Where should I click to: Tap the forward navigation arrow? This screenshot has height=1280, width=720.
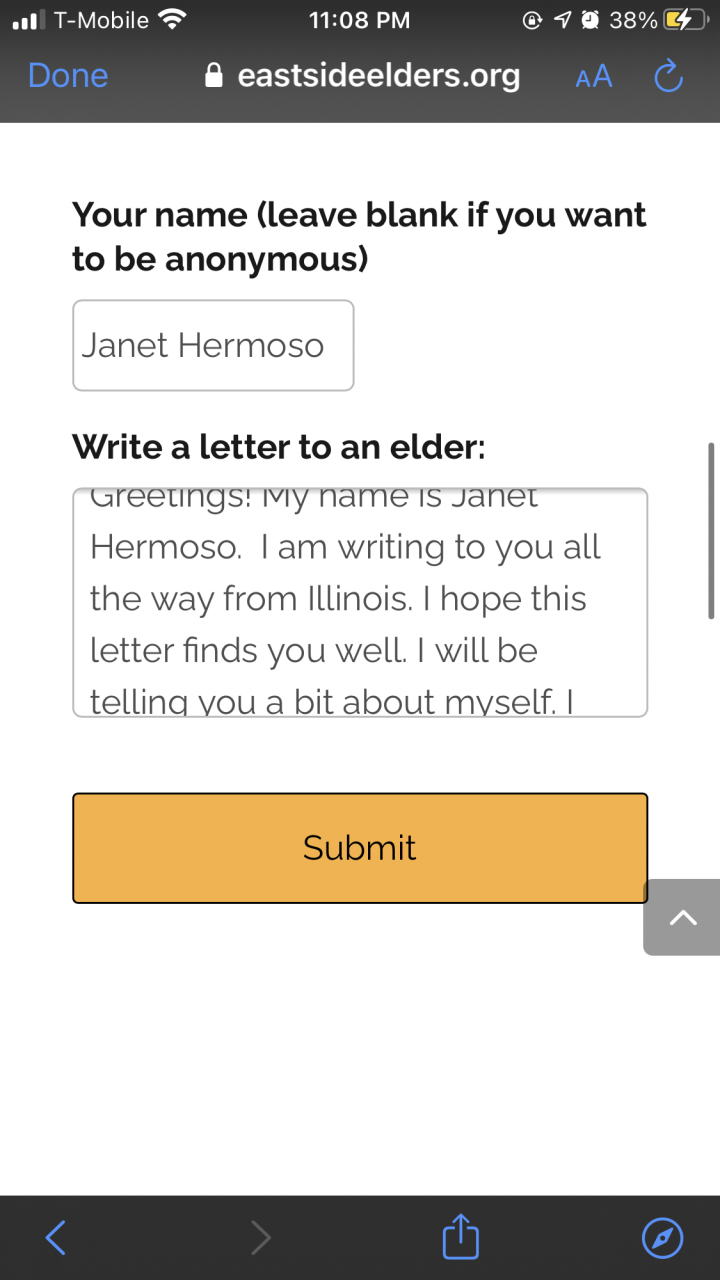[260, 1238]
